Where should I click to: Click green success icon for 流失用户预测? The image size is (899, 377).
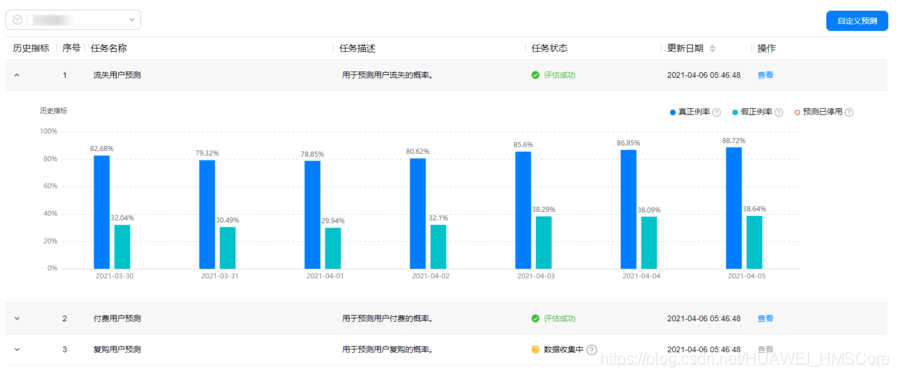tap(536, 75)
